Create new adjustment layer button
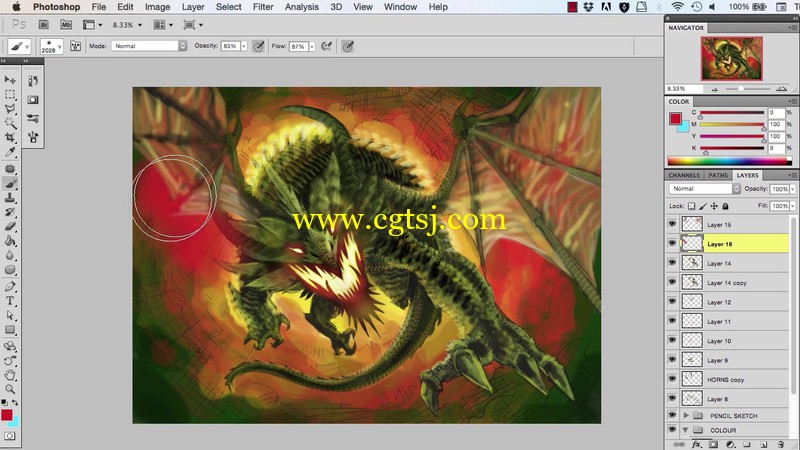The height and width of the screenshot is (450, 800). [730, 444]
